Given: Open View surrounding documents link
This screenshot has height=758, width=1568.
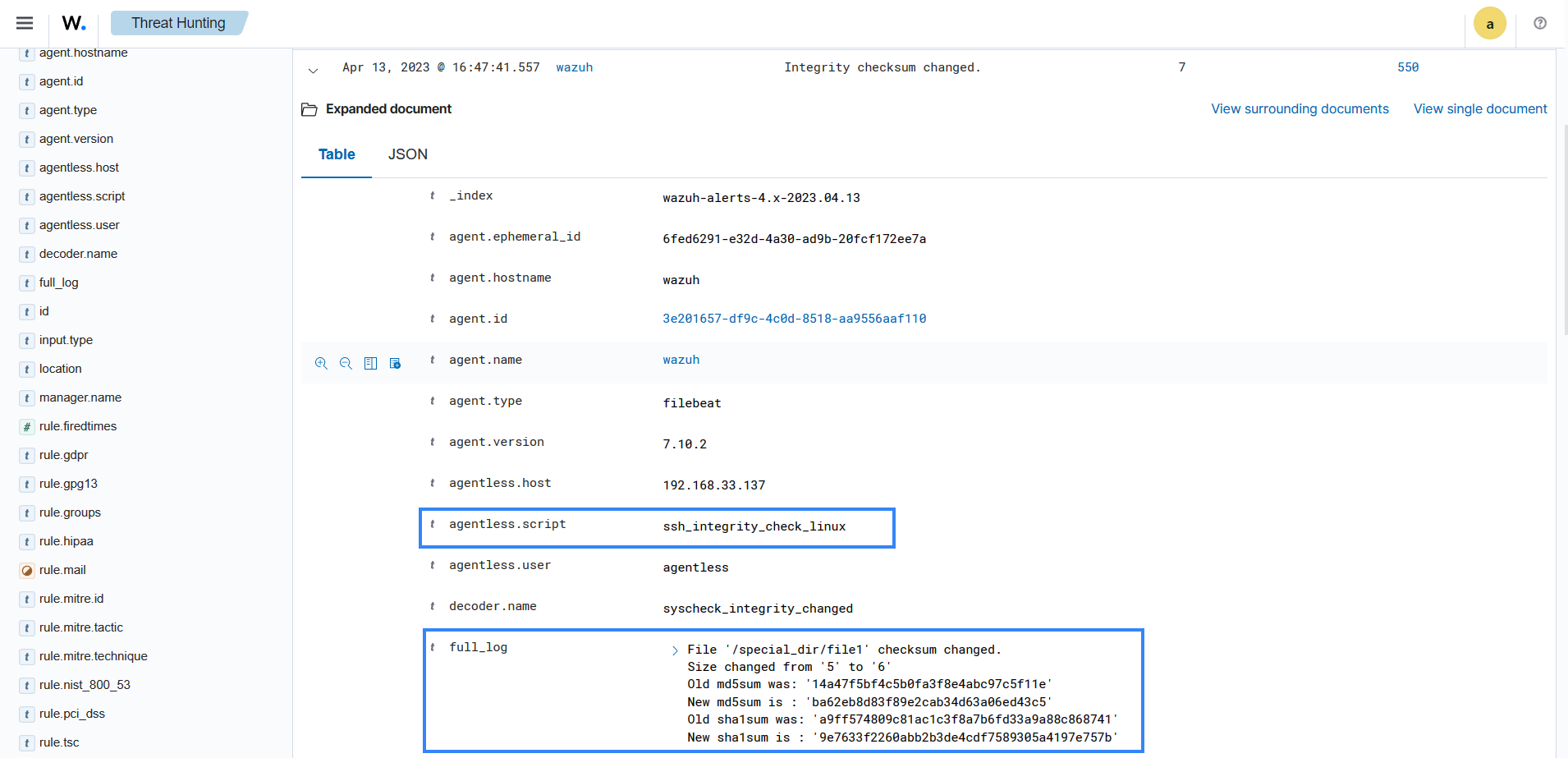Looking at the screenshot, I should click(1300, 109).
